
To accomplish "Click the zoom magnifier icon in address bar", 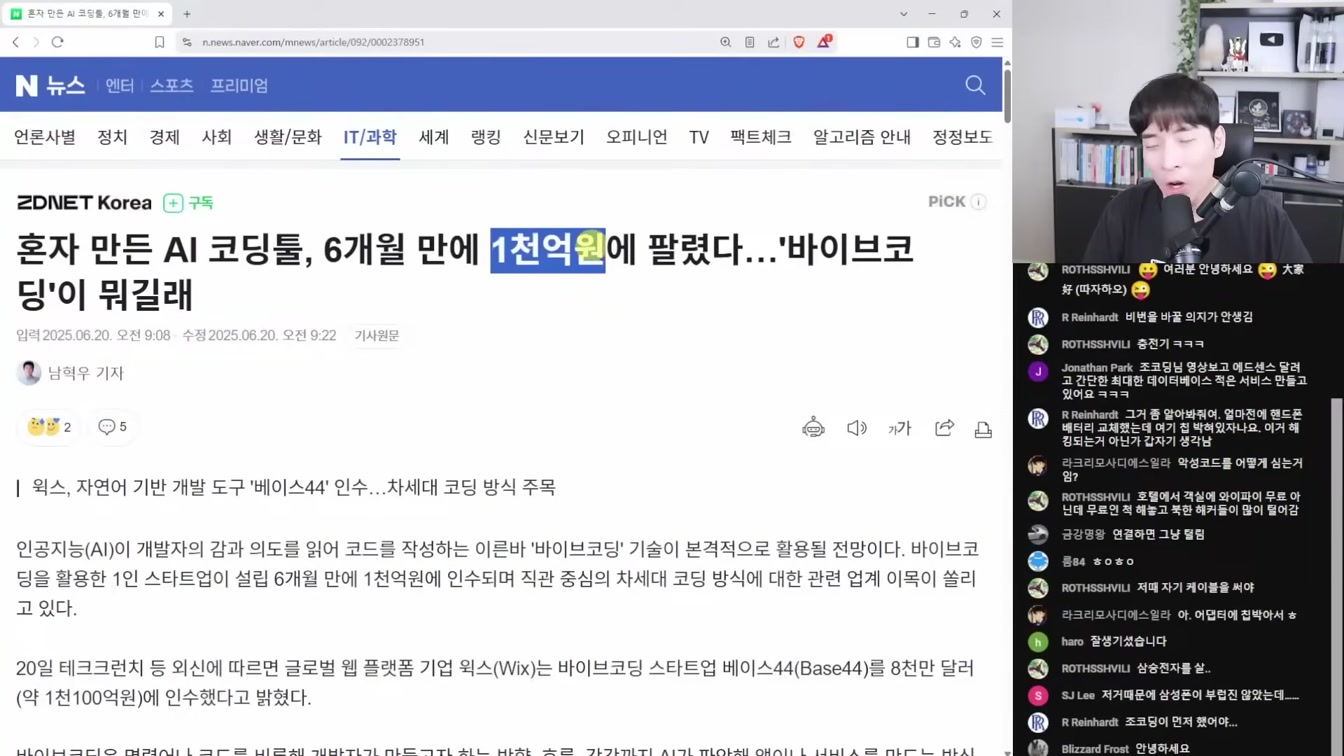I will click(725, 42).
